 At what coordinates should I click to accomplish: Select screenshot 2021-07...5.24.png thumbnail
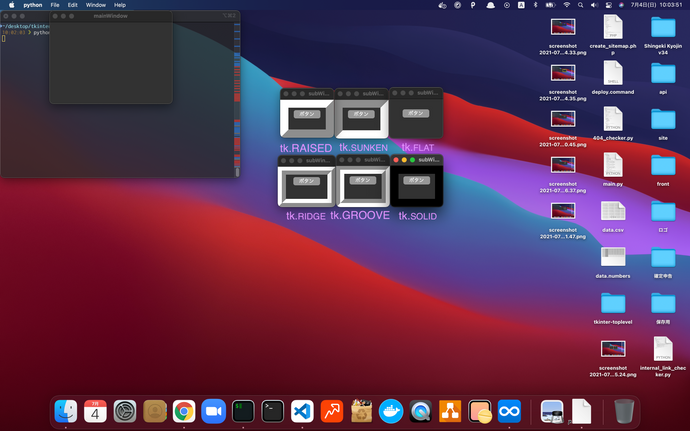[x=613, y=349]
